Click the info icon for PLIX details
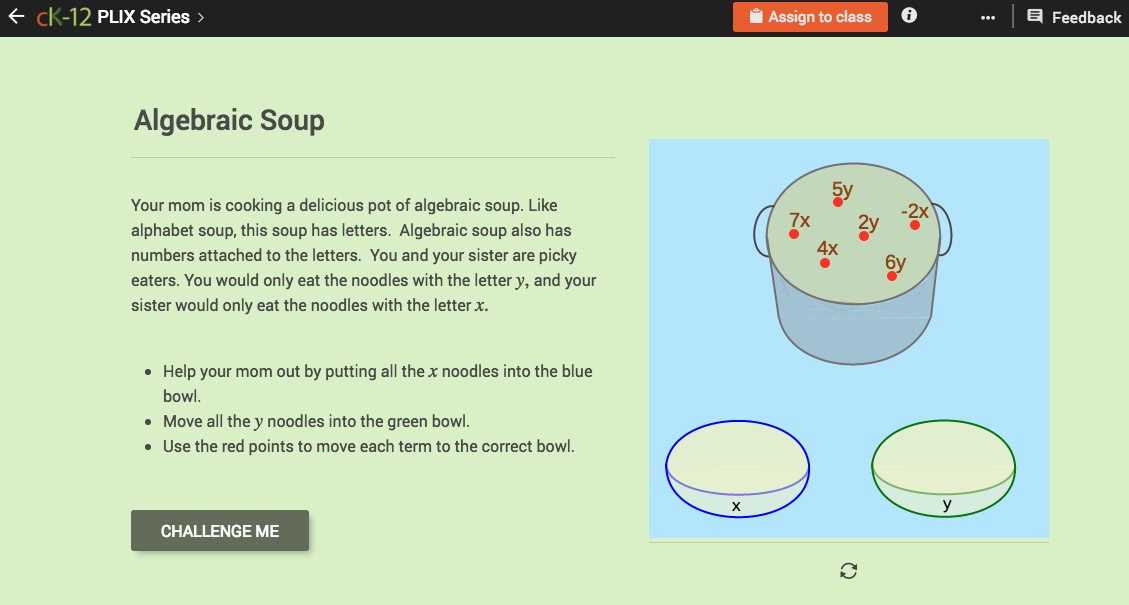1129x605 pixels. pyautogui.click(x=908, y=15)
